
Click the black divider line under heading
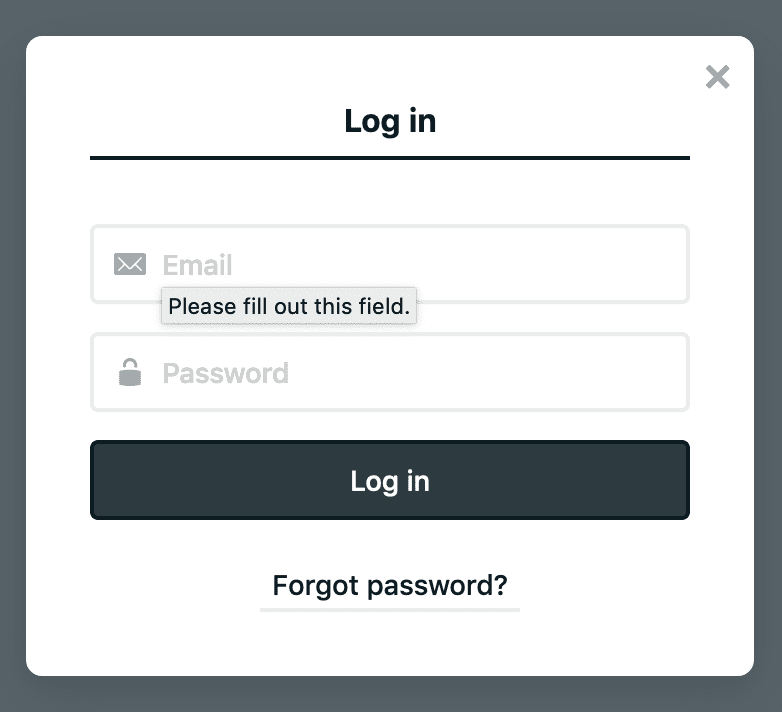390,158
